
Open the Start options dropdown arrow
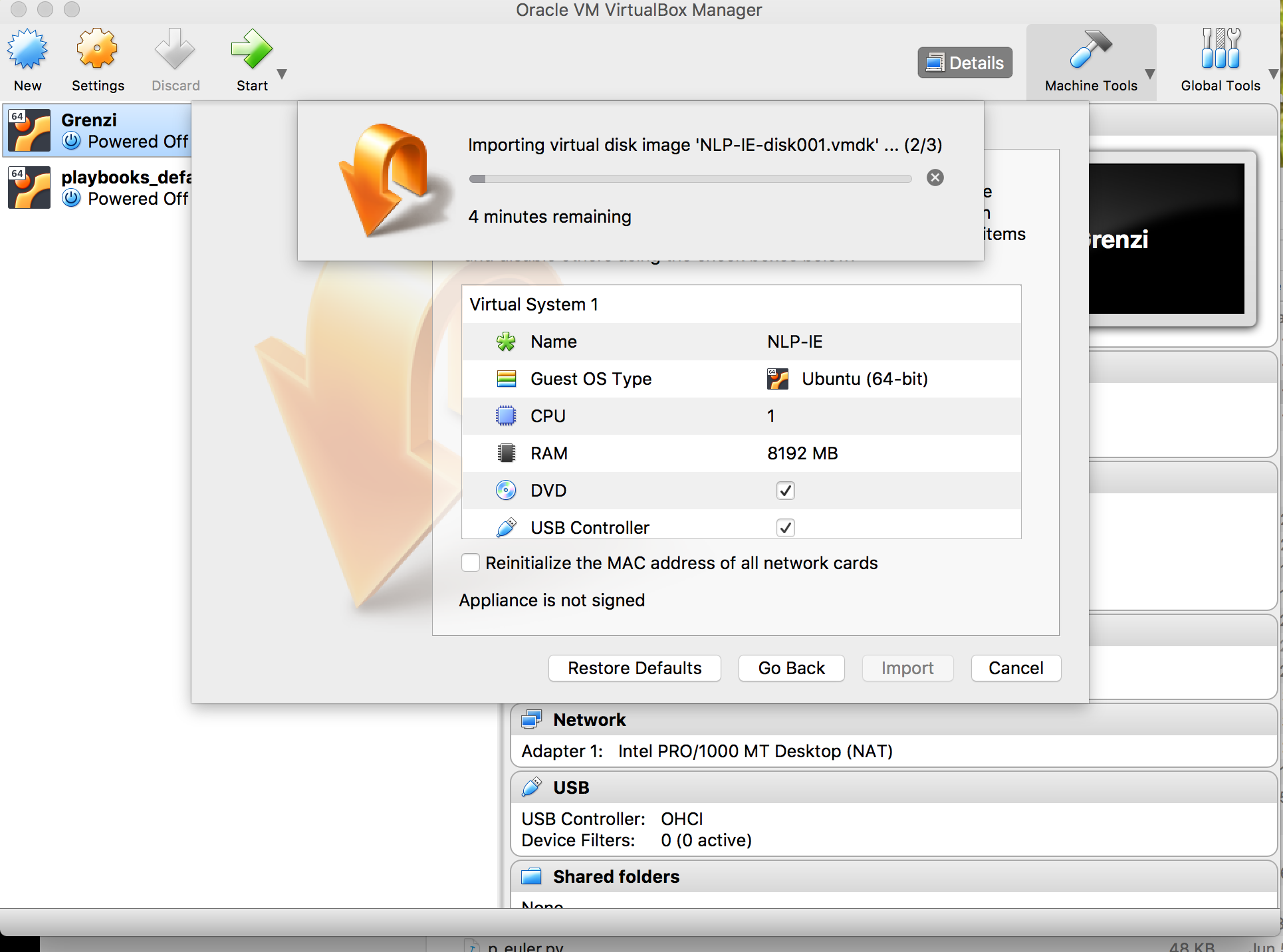[282, 74]
